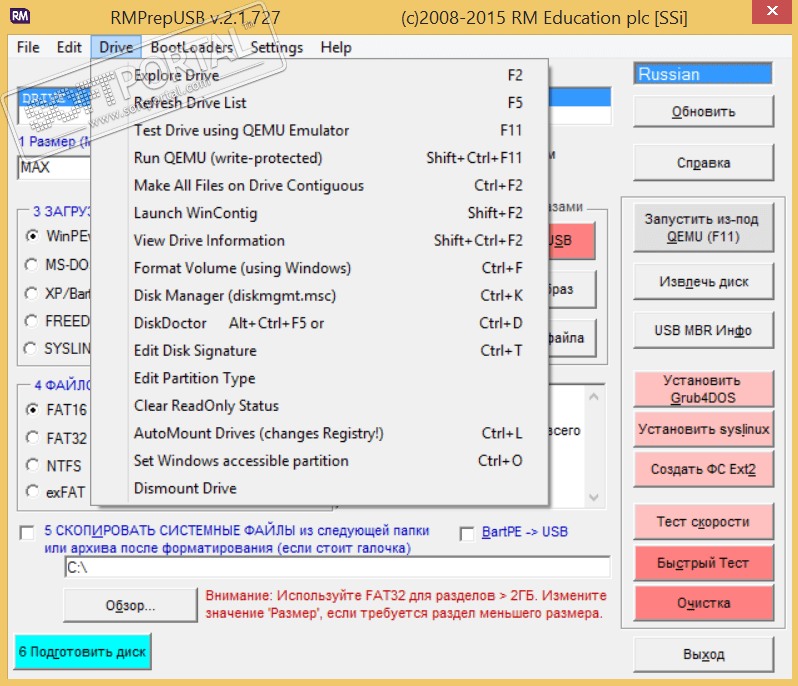Select FAT16 file system radio
798x686 pixels.
33,410
